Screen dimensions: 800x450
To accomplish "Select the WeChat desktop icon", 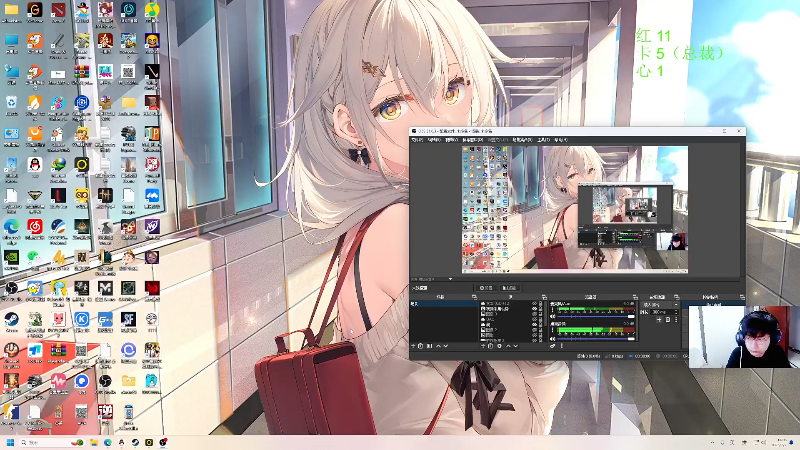I will (x=35, y=260).
